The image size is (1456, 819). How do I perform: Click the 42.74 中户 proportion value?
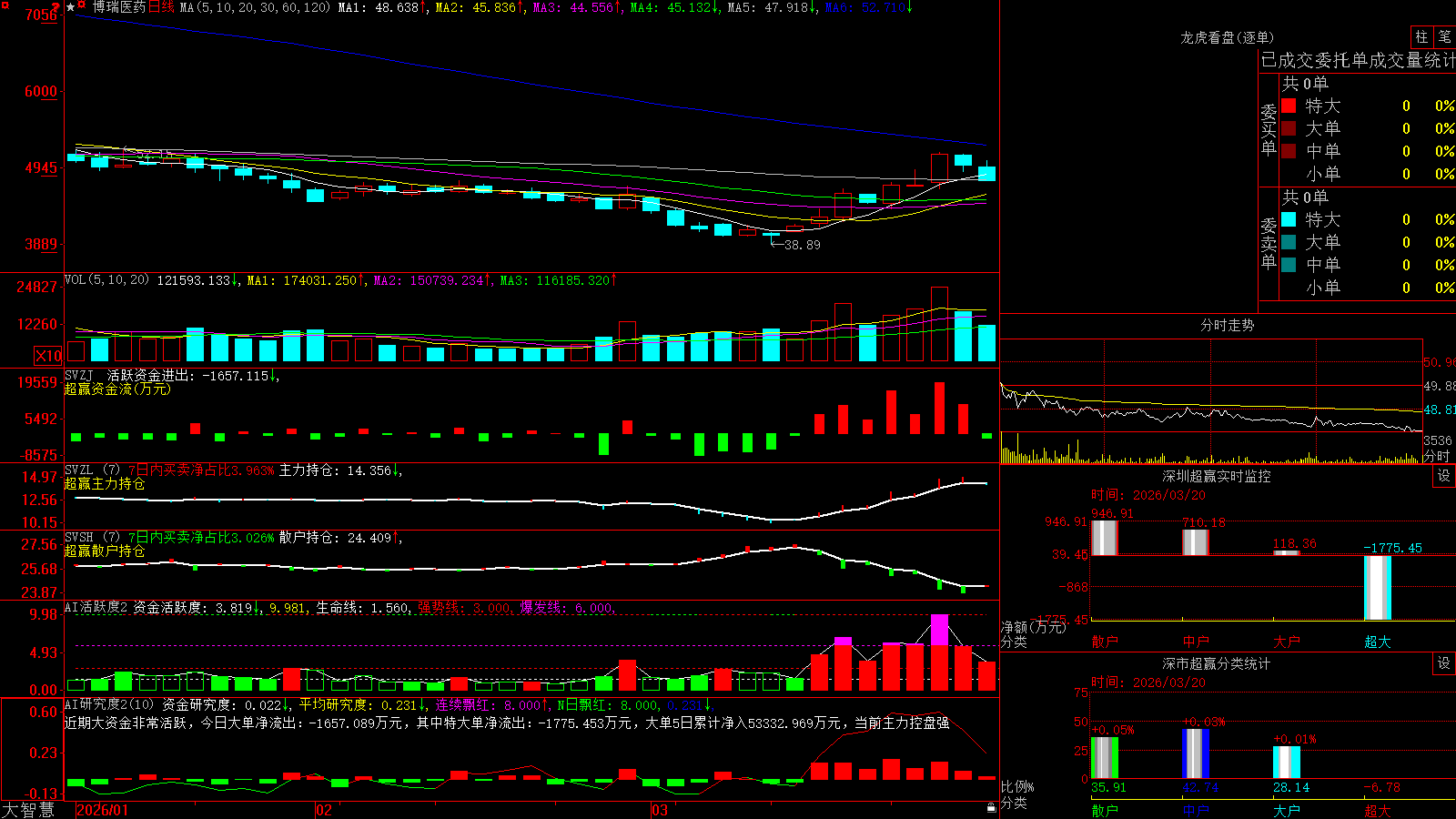click(x=1200, y=787)
